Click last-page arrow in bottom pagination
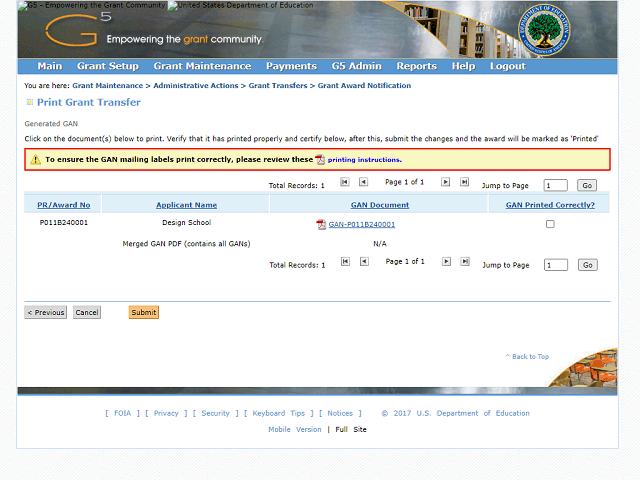 pyautogui.click(x=463, y=262)
